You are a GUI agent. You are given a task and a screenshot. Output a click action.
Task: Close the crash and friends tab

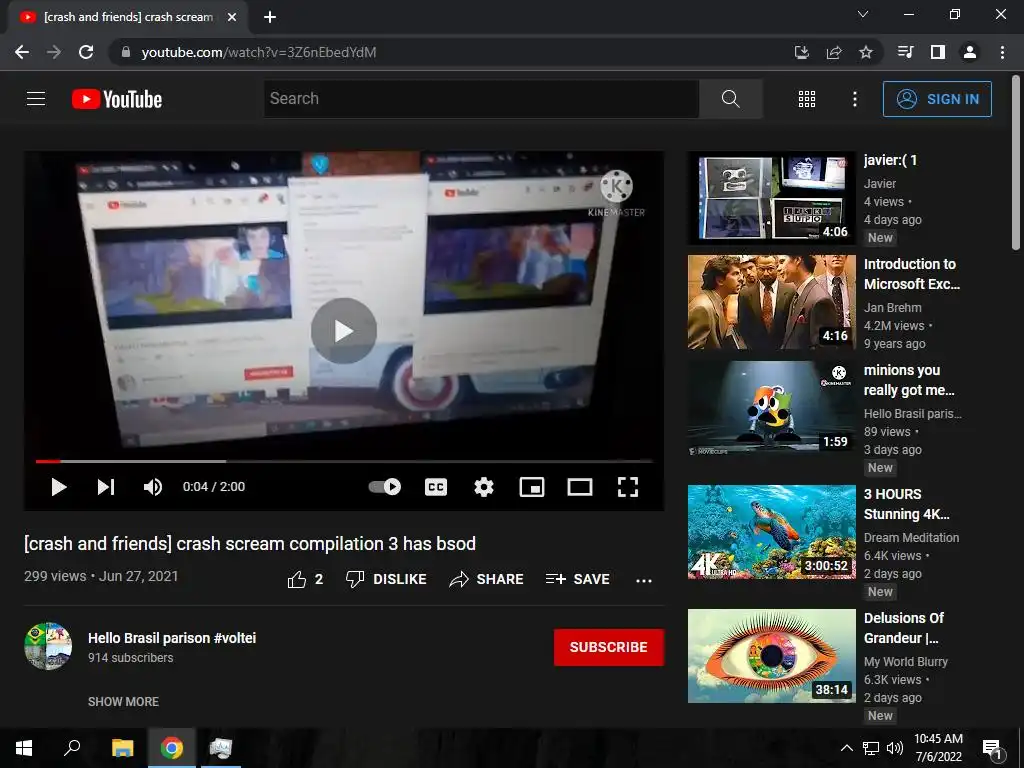coord(232,17)
